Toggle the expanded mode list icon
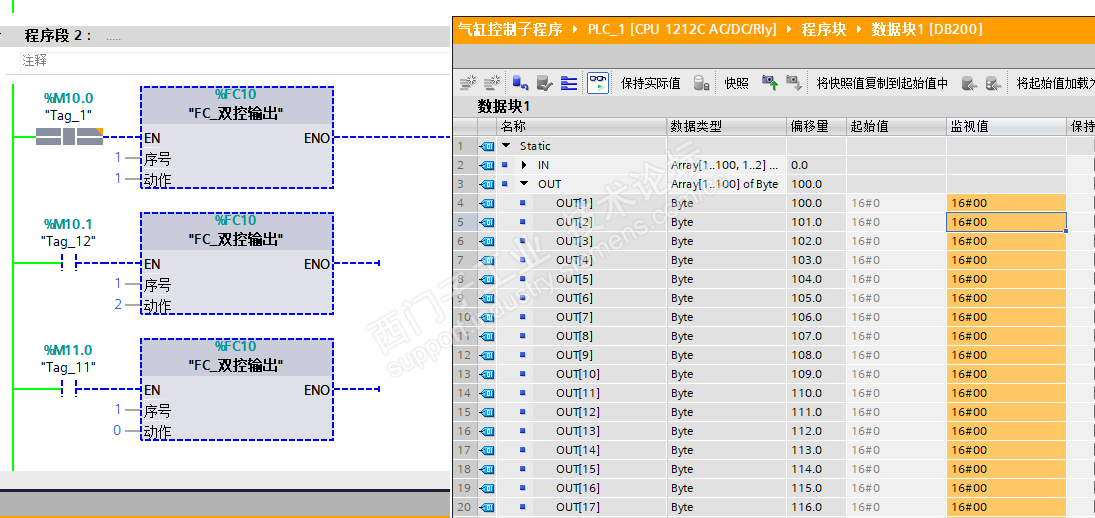 (569, 83)
